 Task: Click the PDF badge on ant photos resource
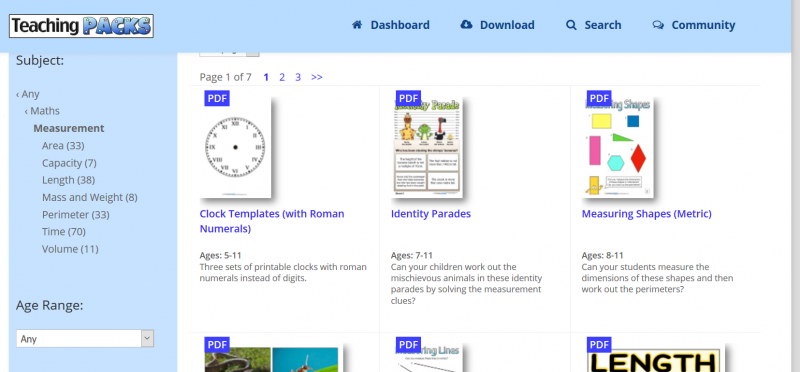[217, 344]
